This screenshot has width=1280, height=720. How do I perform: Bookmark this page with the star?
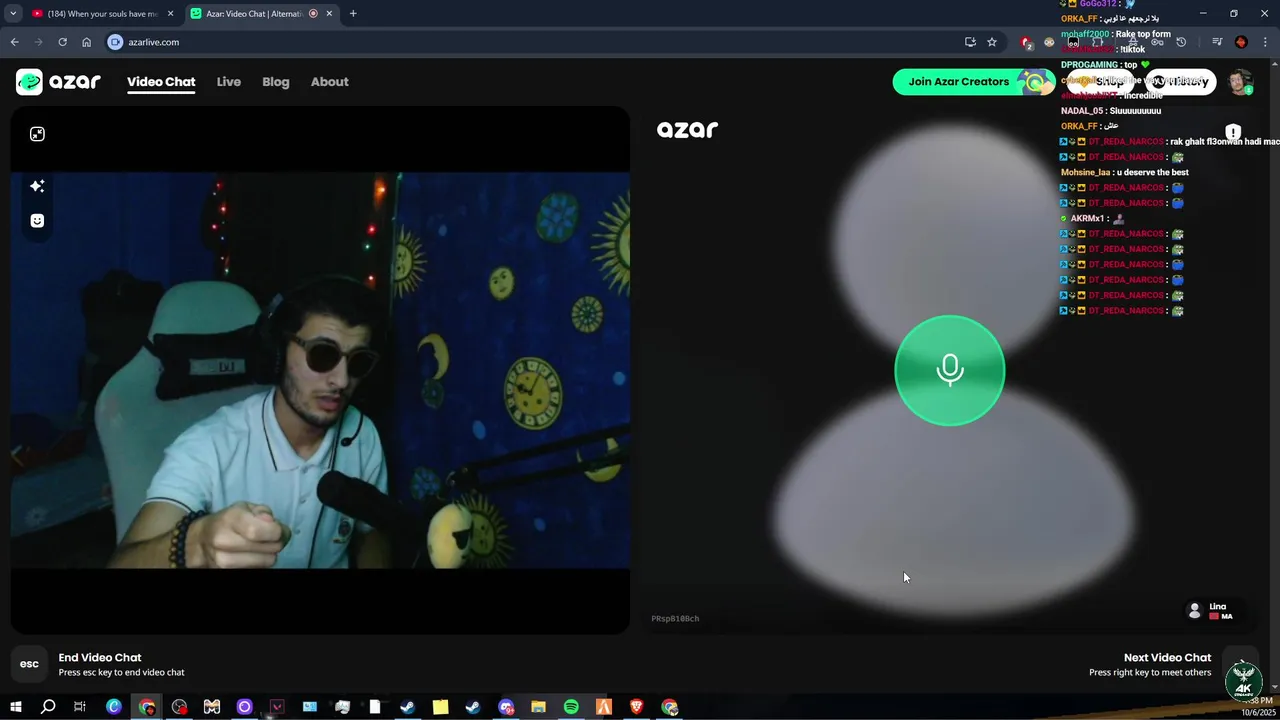[992, 42]
